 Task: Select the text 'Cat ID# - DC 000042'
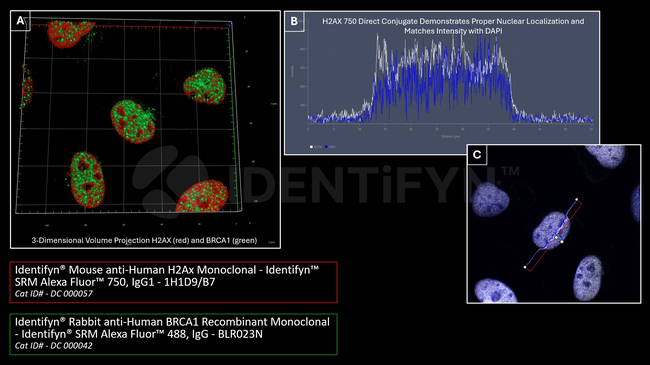coord(53,346)
